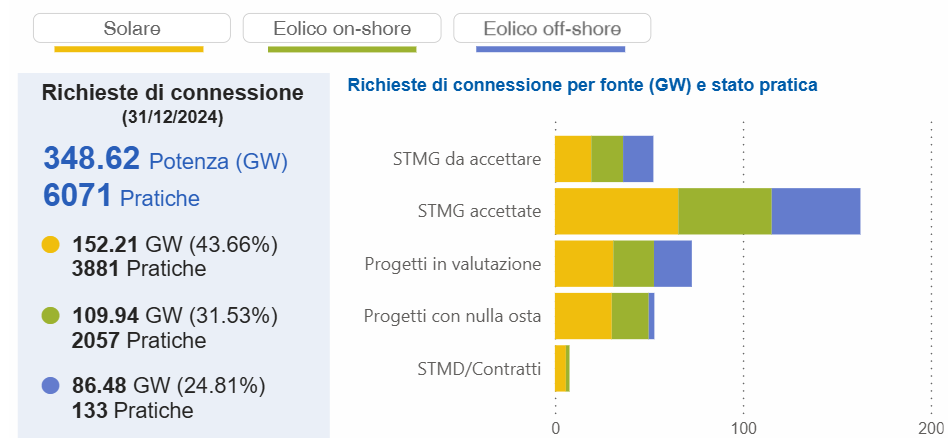Click off-shore segment of Progetti in valutazione bar

point(673,264)
